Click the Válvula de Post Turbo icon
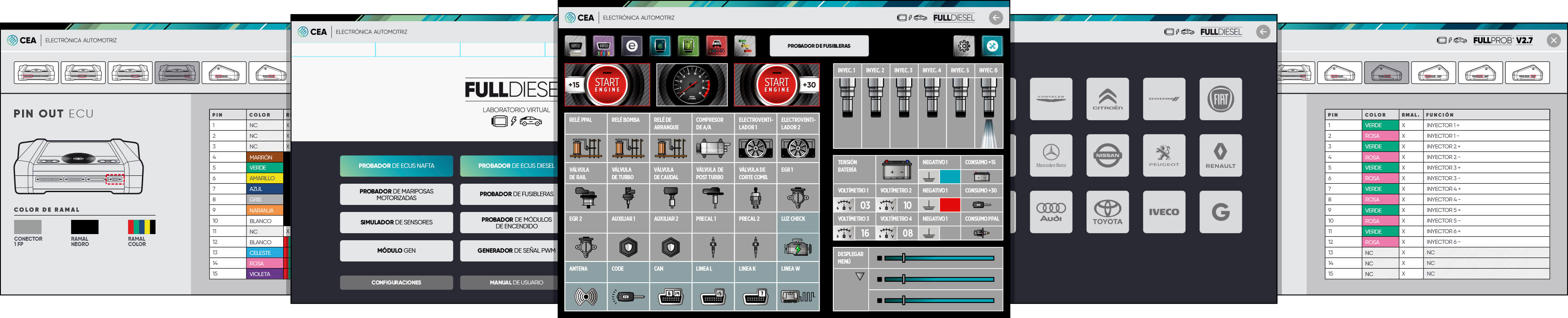This screenshot has width=1568, height=318. tap(713, 197)
